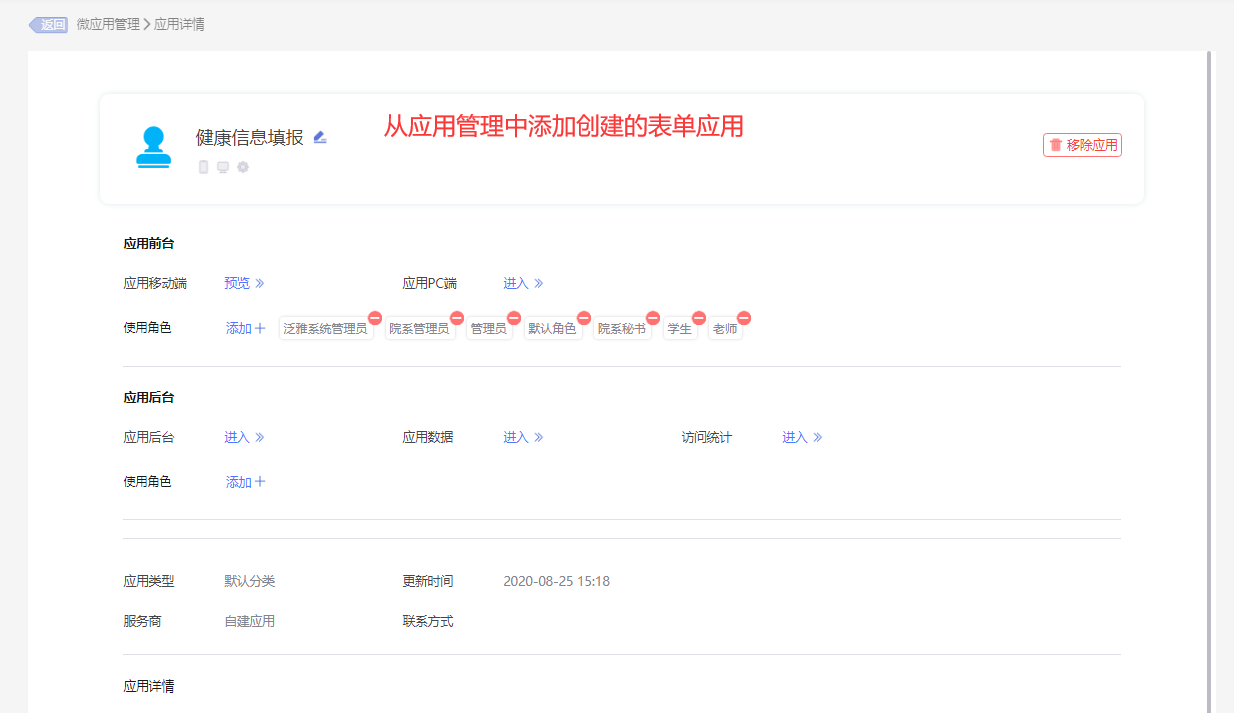Remove 泛雅系统管理员 role
Viewport: 1234px width, 713px height.
375,318
